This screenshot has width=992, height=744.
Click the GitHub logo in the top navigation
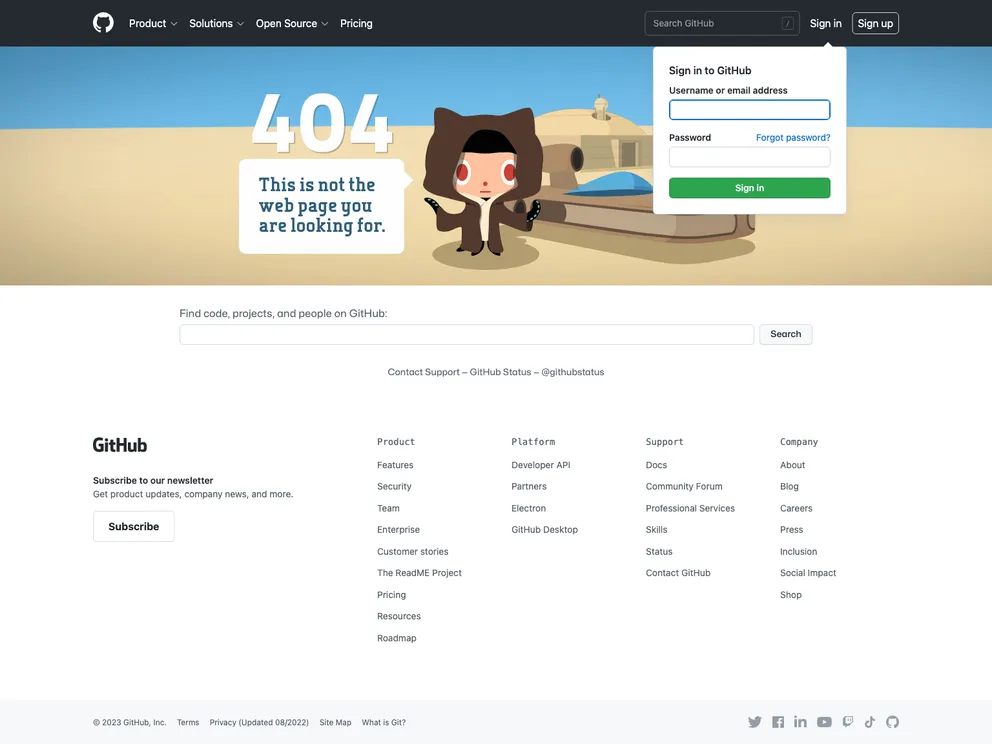click(x=103, y=22)
